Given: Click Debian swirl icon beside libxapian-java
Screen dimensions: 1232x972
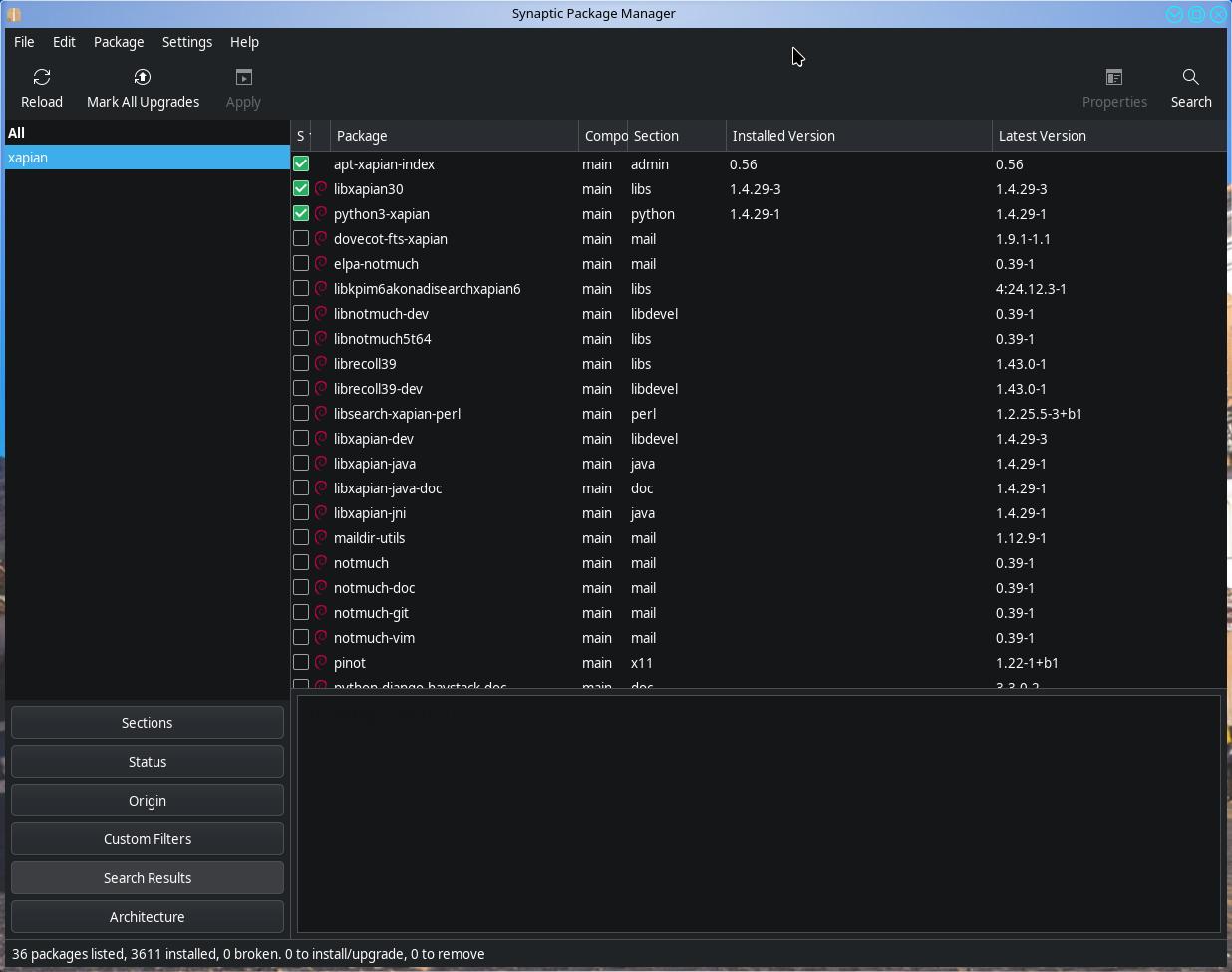Looking at the screenshot, I should (x=321, y=464).
